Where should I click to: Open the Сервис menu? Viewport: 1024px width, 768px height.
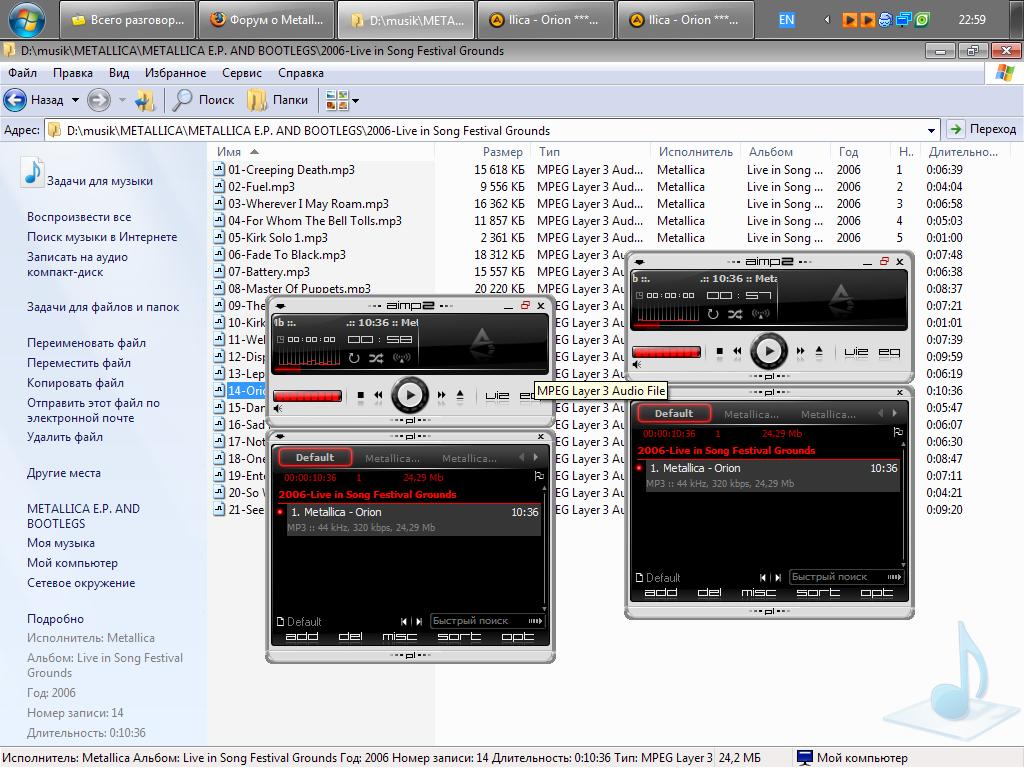242,73
